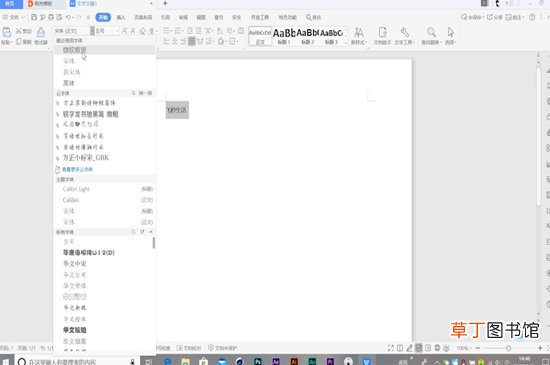The image size is (550, 365).
Task: Click the decrease font size icon
Action: point(133,31)
